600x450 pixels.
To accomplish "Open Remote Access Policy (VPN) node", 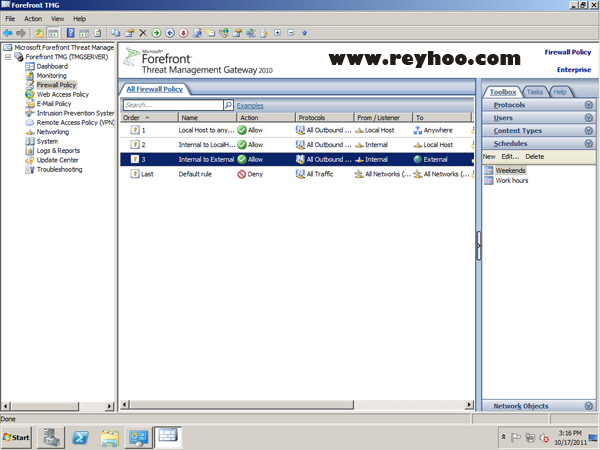I will (x=75, y=122).
